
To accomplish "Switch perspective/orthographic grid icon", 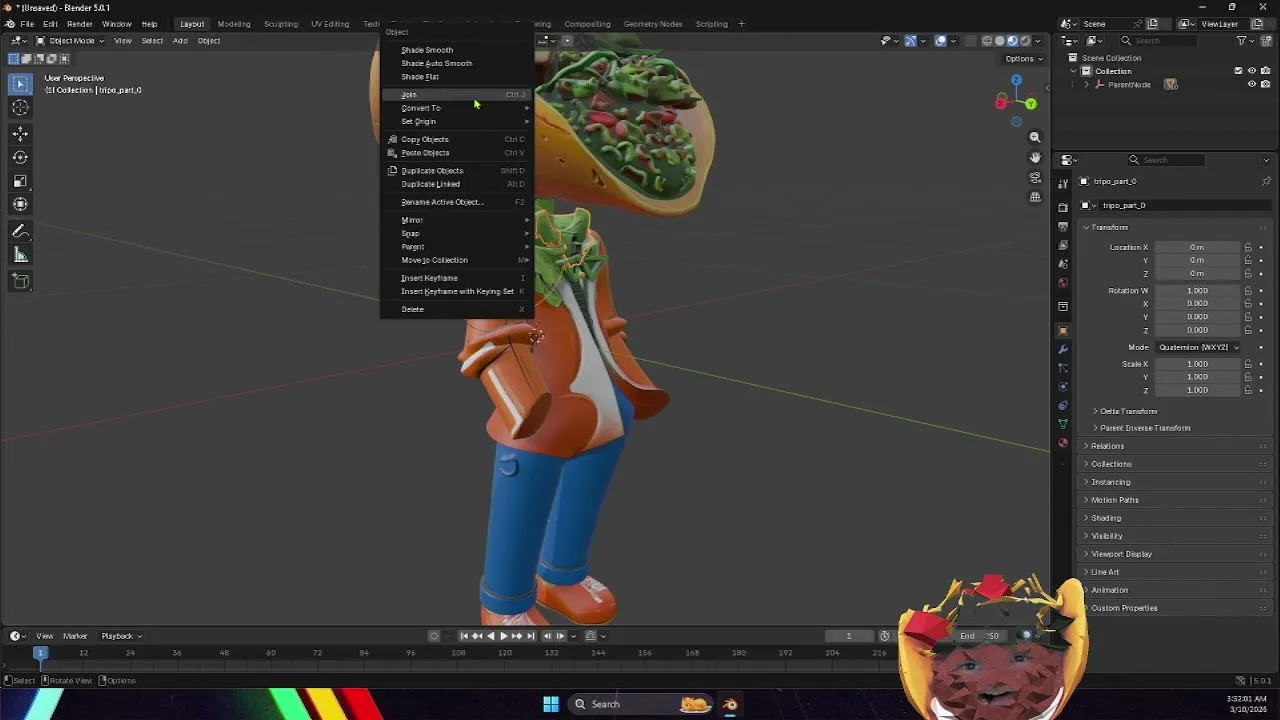I will 1035,197.
